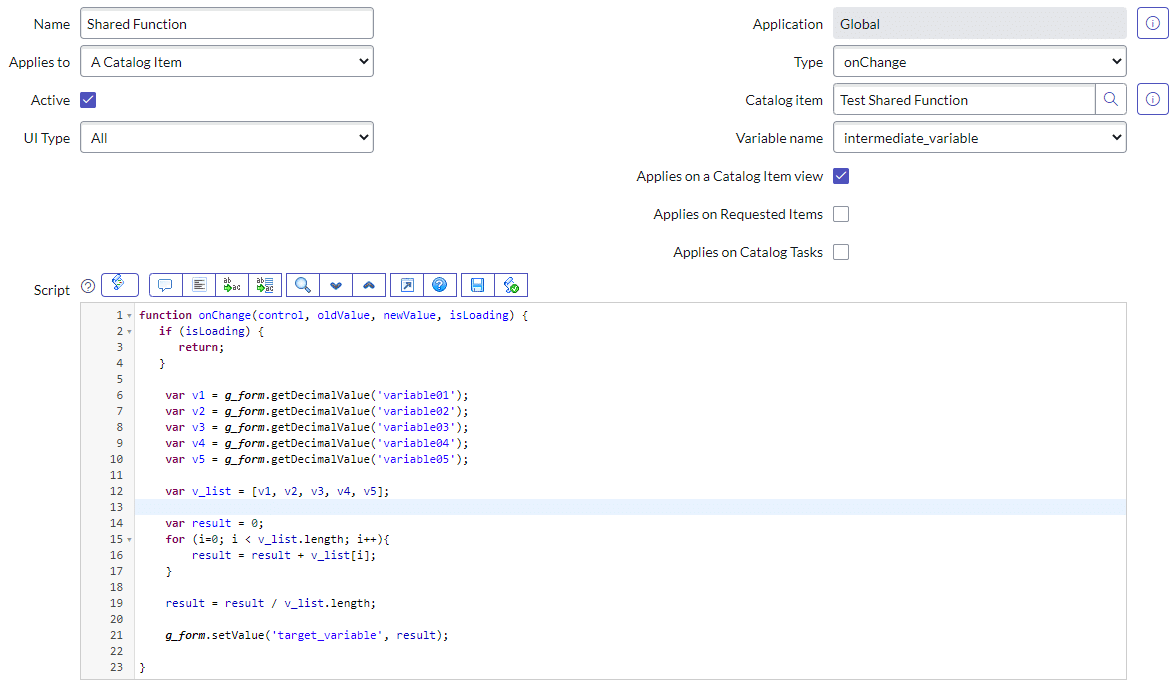1176x687 pixels.
Task: Click the read-only Application field
Action: 980,23
